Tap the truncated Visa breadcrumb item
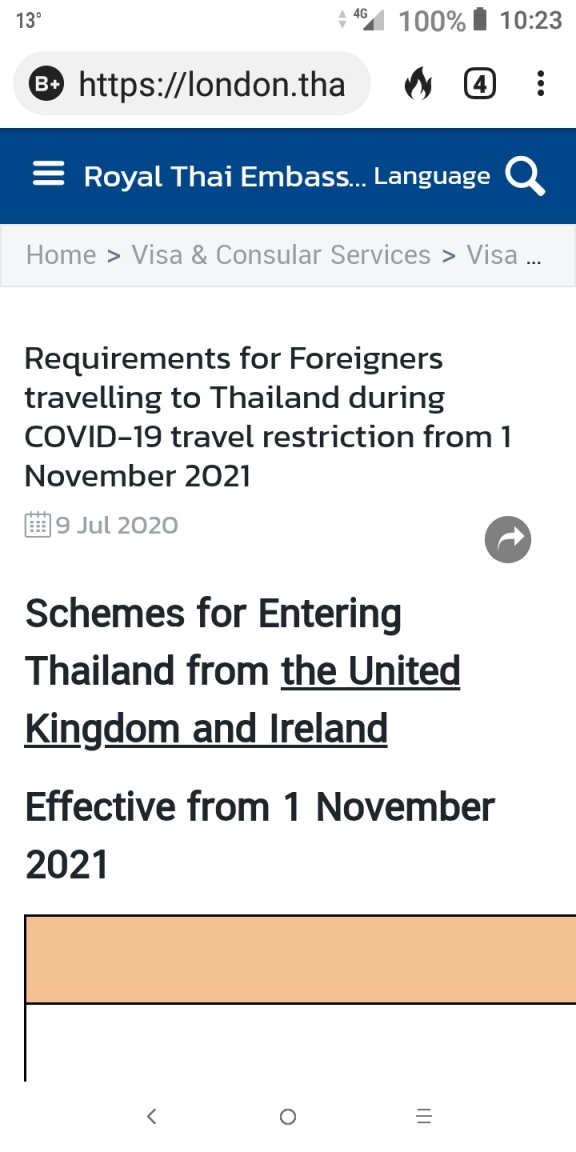 [504, 255]
